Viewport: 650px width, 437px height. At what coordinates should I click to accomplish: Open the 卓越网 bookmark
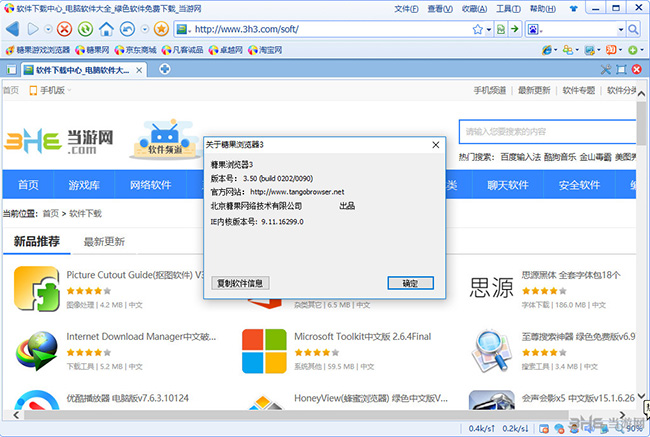(226, 50)
